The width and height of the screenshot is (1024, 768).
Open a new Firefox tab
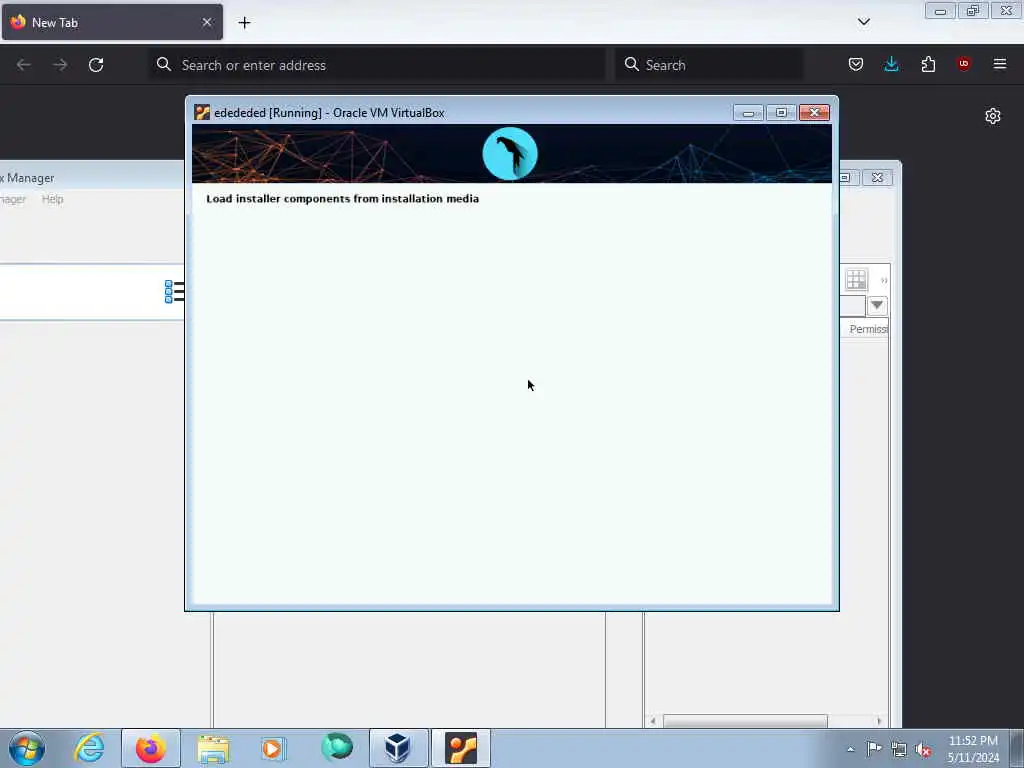244,23
